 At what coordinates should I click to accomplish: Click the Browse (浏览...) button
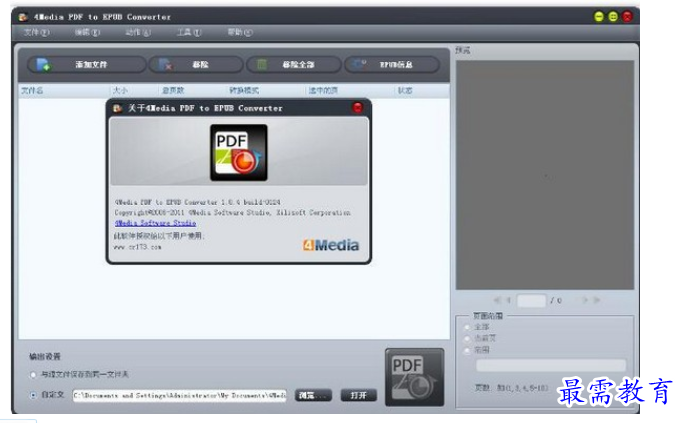313,396
